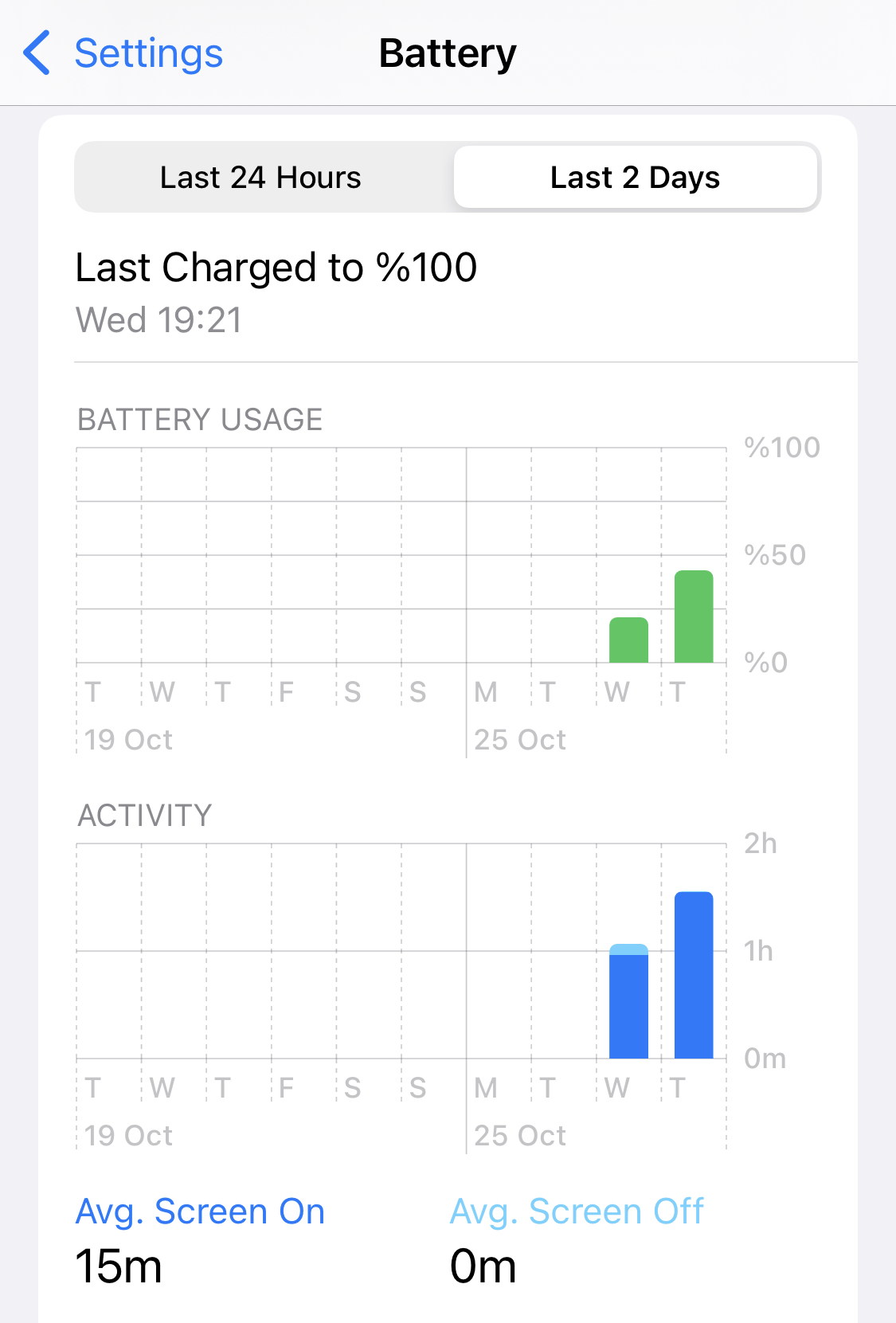This screenshot has width=896, height=1323.
Task: Tap the back chevron icon
Action: 37,53
